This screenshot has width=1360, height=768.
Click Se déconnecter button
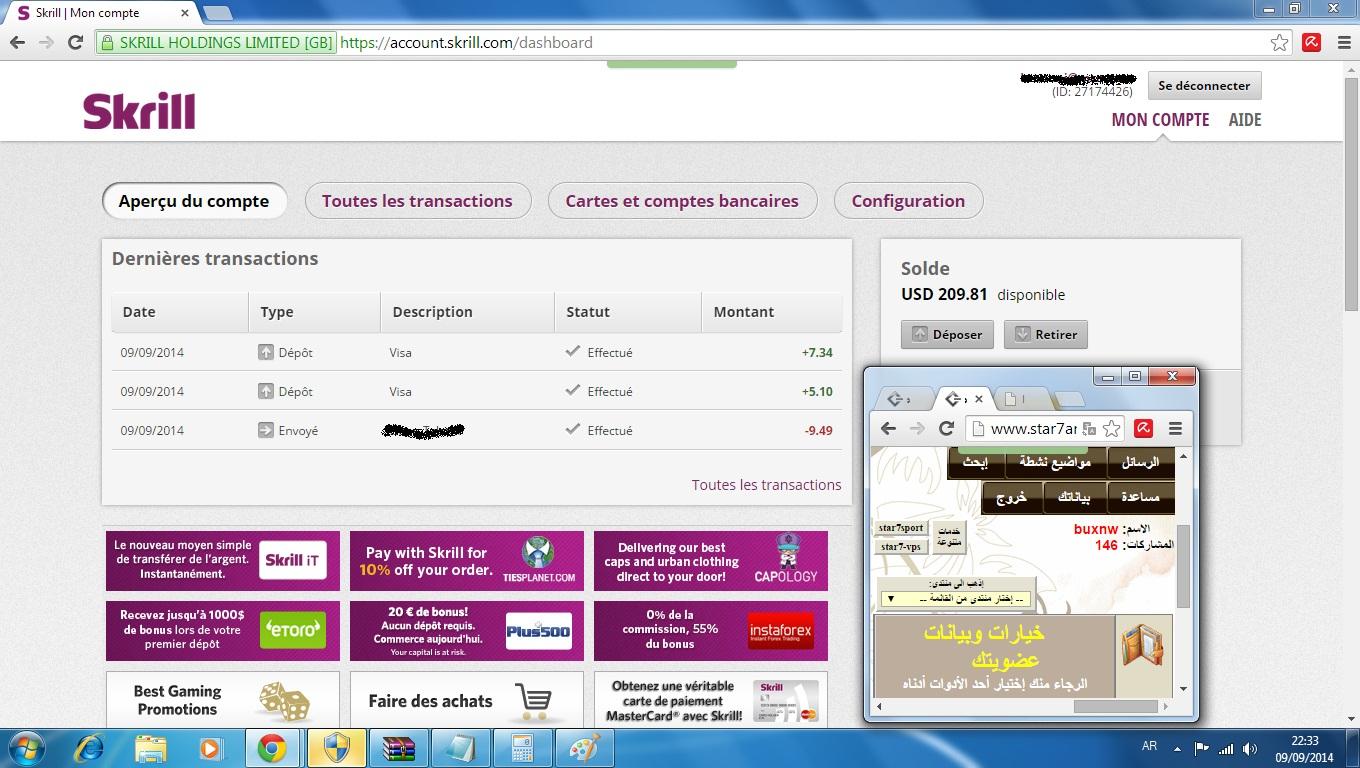click(x=1204, y=86)
